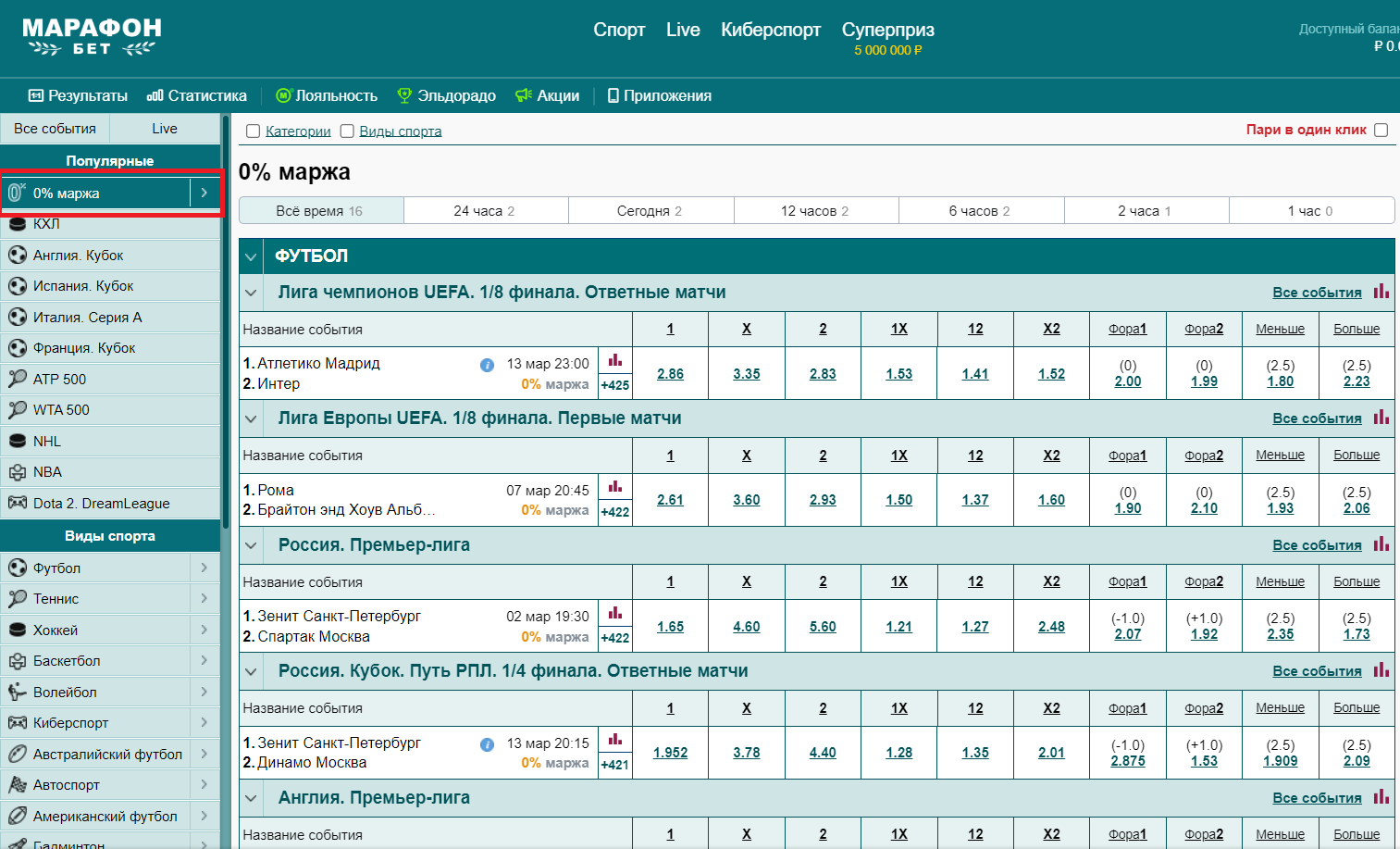Click the Марафон Бет logo
This screenshot has width=1400, height=849.
(x=93, y=37)
